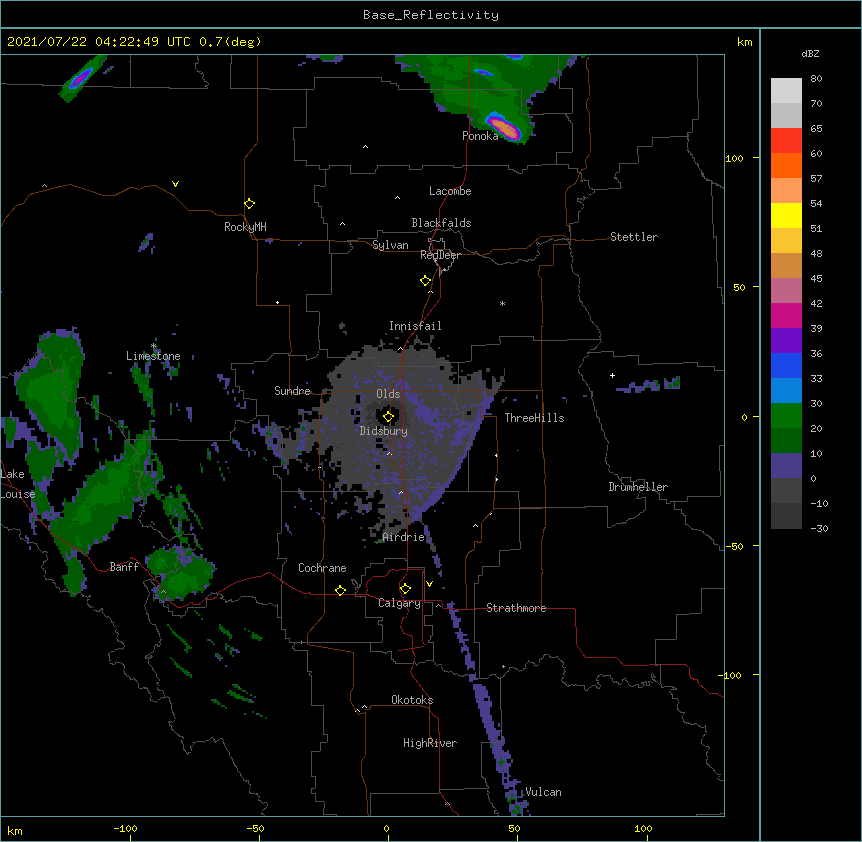Click the RedDeer label

(x=440, y=255)
